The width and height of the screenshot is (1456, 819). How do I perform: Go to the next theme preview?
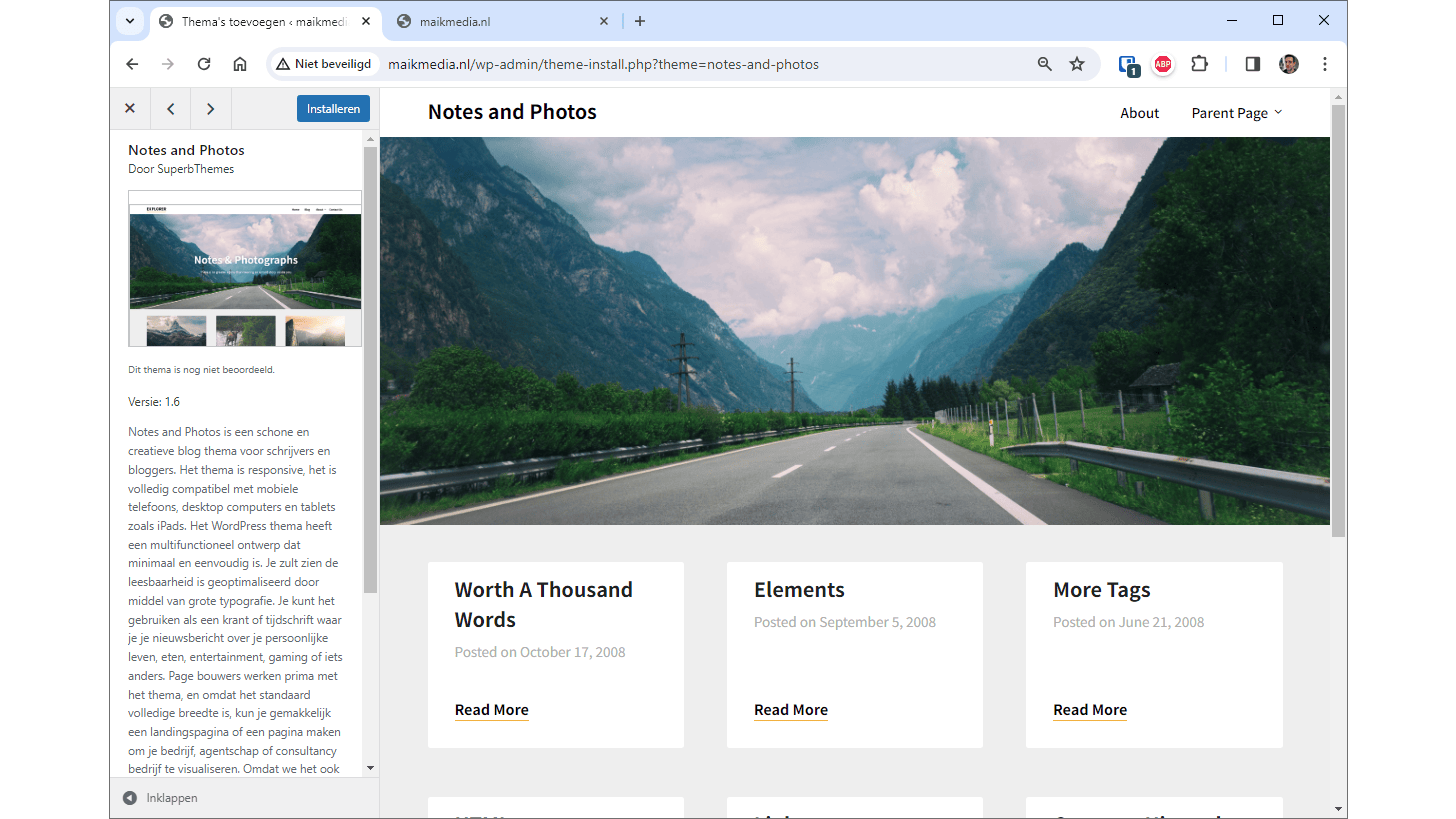pyautogui.click(x=210, y=109)
